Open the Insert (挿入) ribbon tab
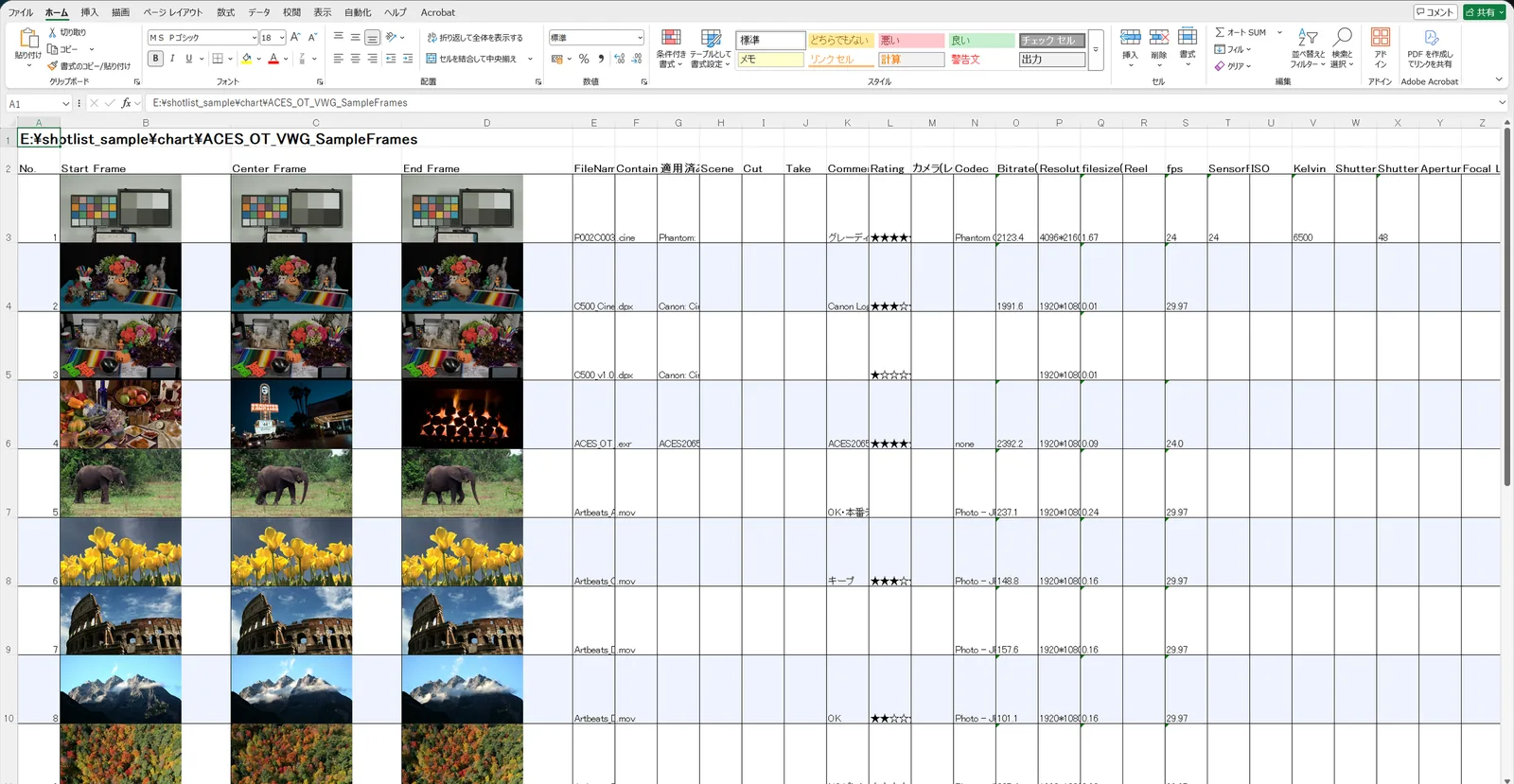The width and height of the screenshot is (1514, 784). (90, 12)
